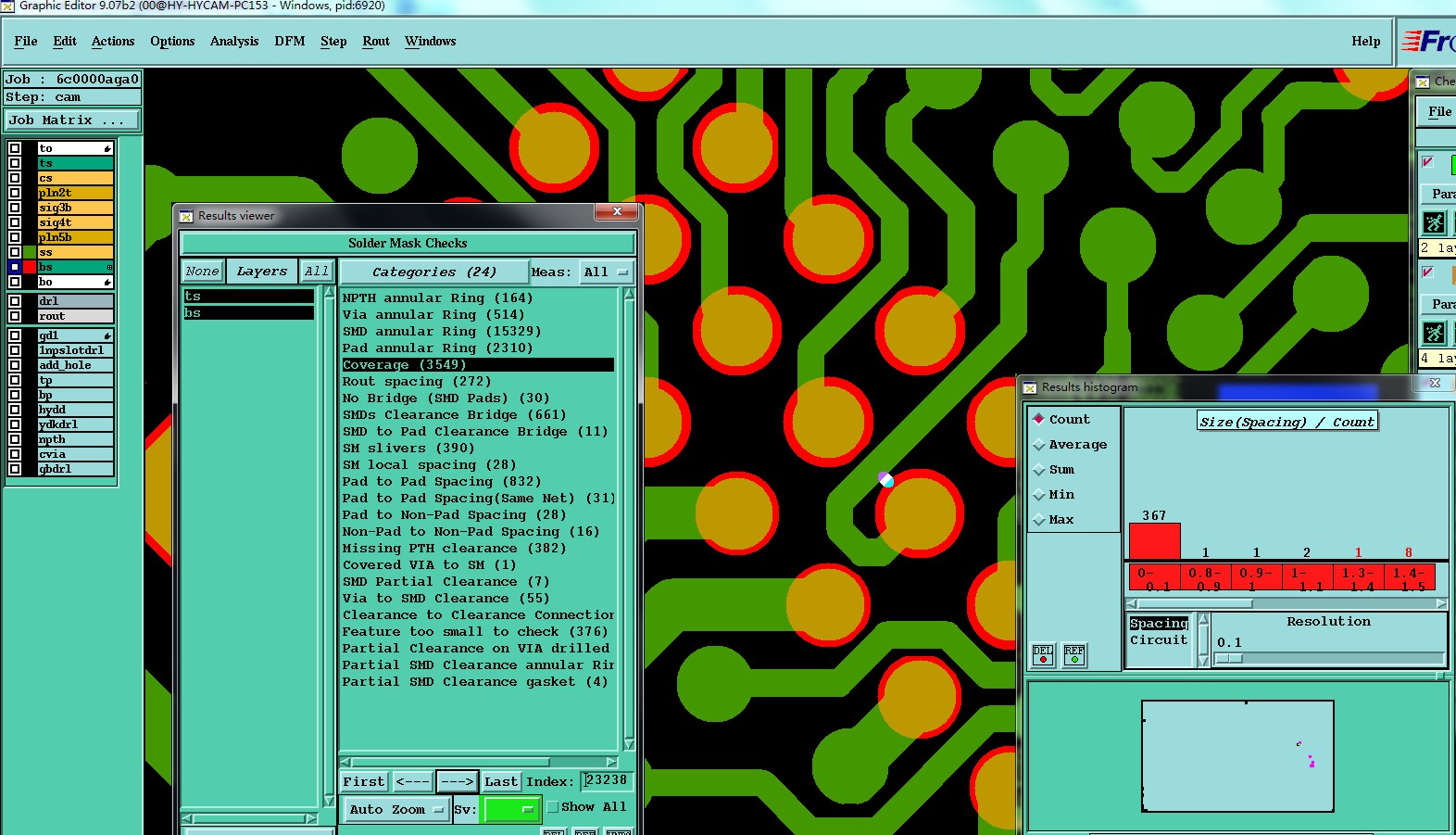Click the green color box of the ss layer
The image size is (1456, 835).
[30, 252]
